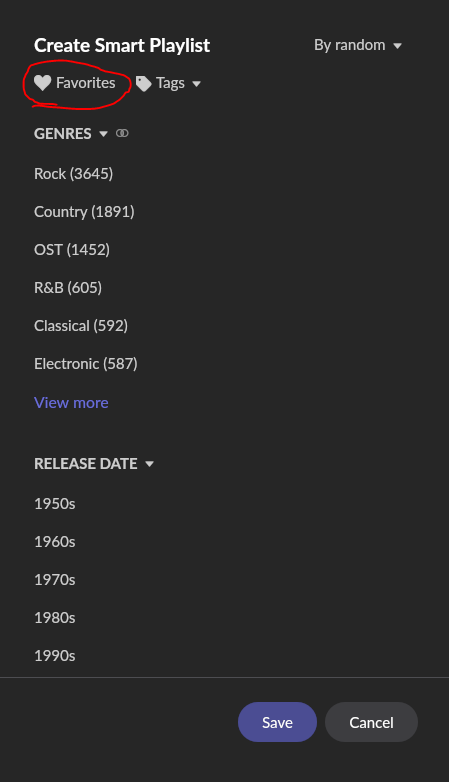Image resolution: width=449 pixels, height=782 pixels.
Task: Collapse the RELEASE DATE section arrow
Action: point(149,464)
